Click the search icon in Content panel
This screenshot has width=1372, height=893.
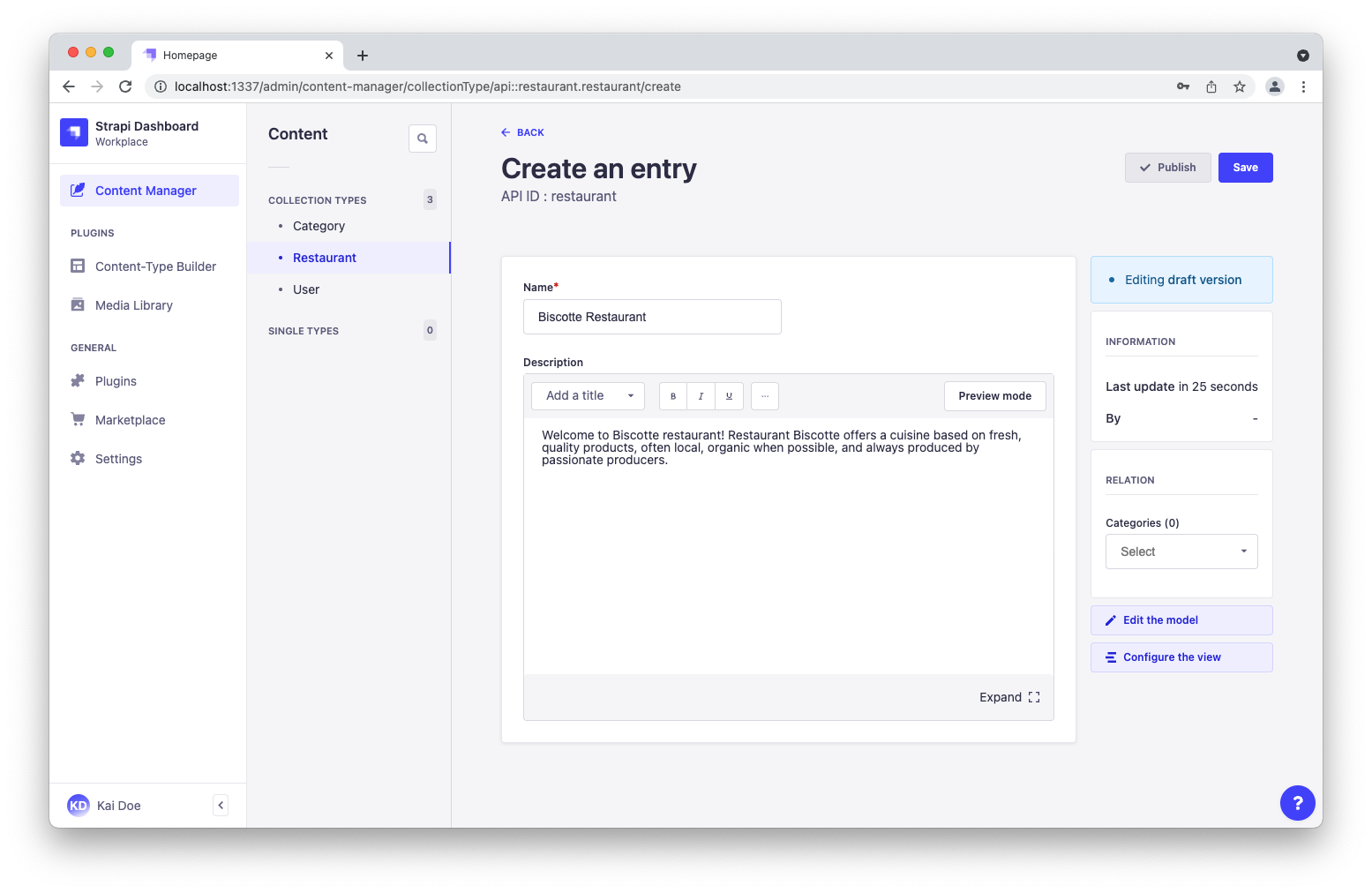[x=423, y=138]
